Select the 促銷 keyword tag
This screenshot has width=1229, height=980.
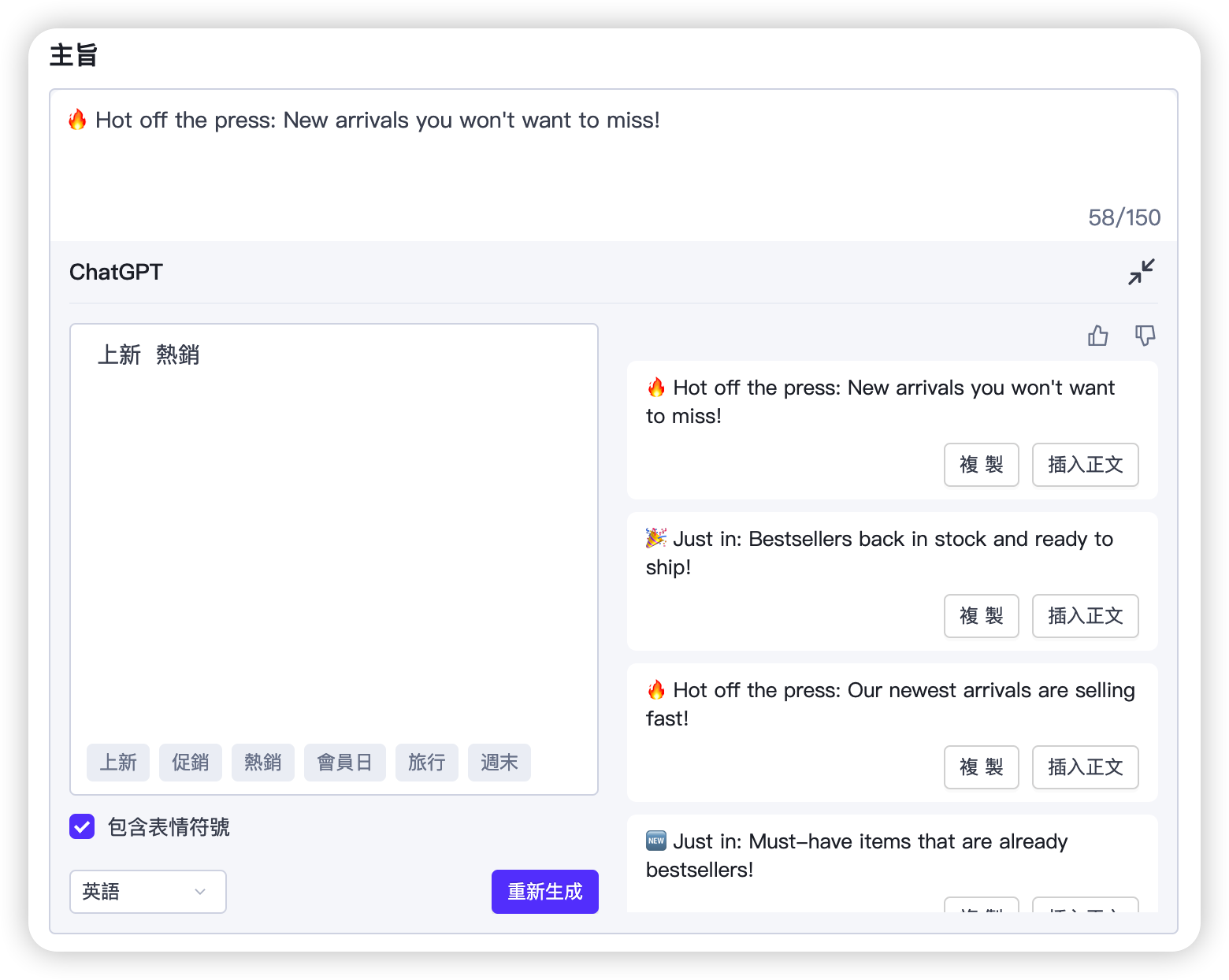tap(191, 763)
